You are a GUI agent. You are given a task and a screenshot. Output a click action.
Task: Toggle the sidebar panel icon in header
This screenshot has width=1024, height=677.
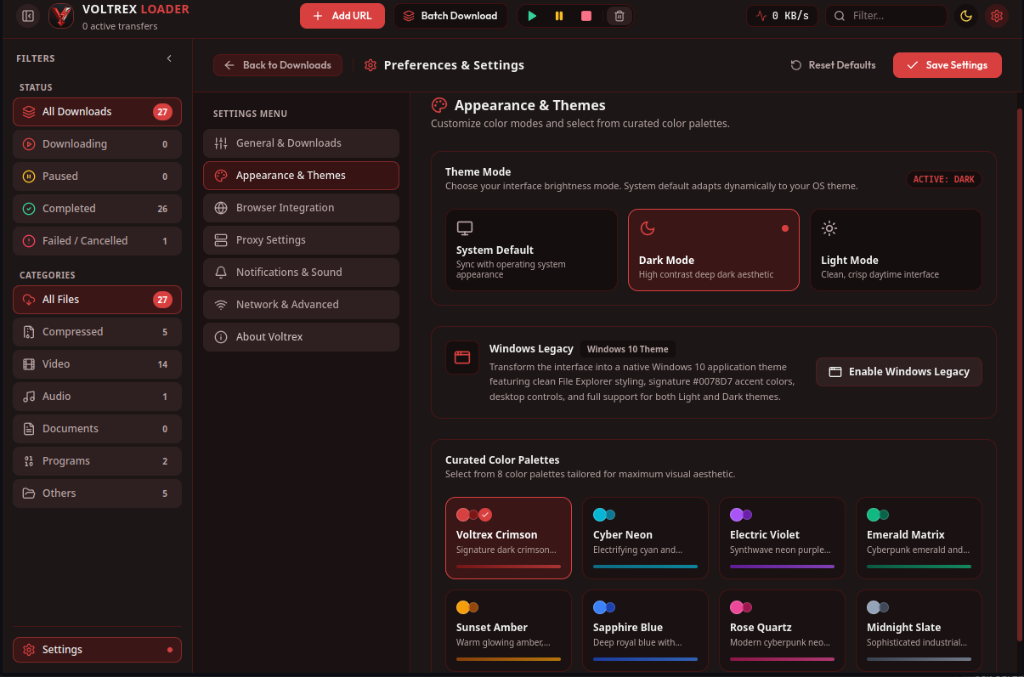click(28, 16)
